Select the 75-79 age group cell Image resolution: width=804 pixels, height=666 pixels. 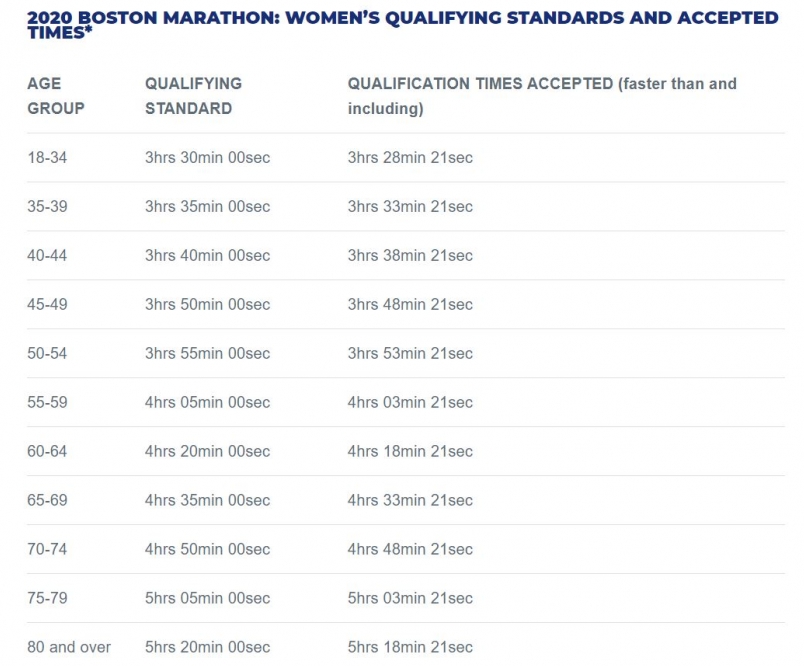[47, 598]
